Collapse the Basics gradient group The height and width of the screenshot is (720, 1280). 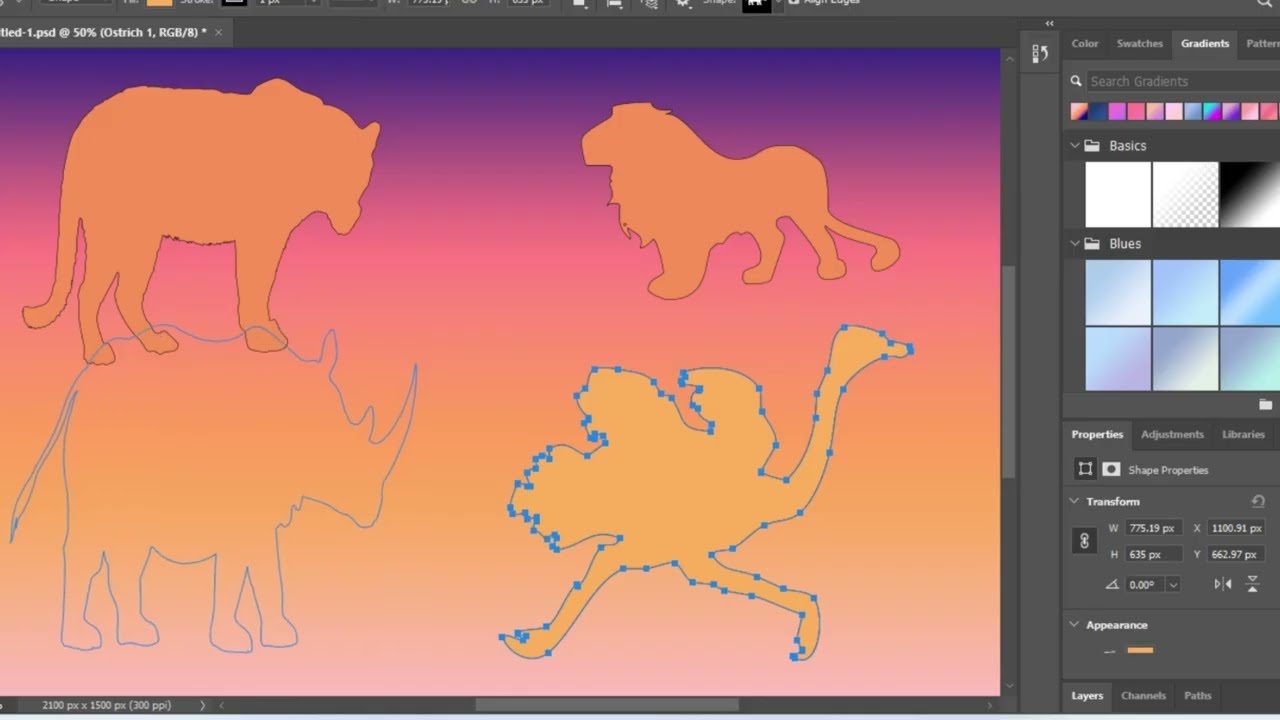(1075, 146)
